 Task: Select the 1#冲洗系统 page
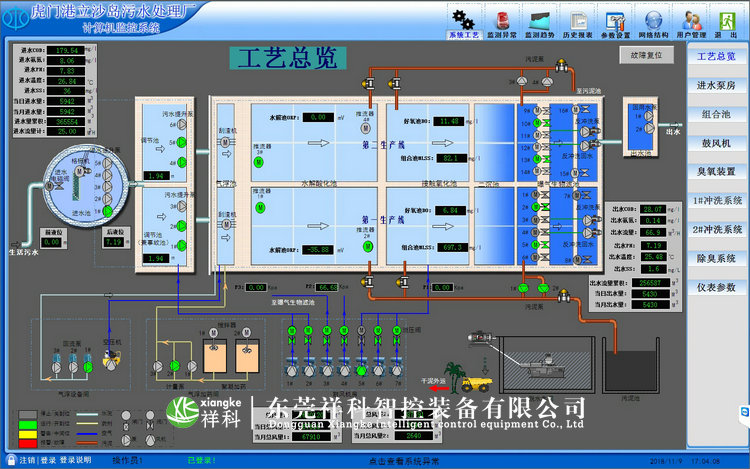pos(716,201)
